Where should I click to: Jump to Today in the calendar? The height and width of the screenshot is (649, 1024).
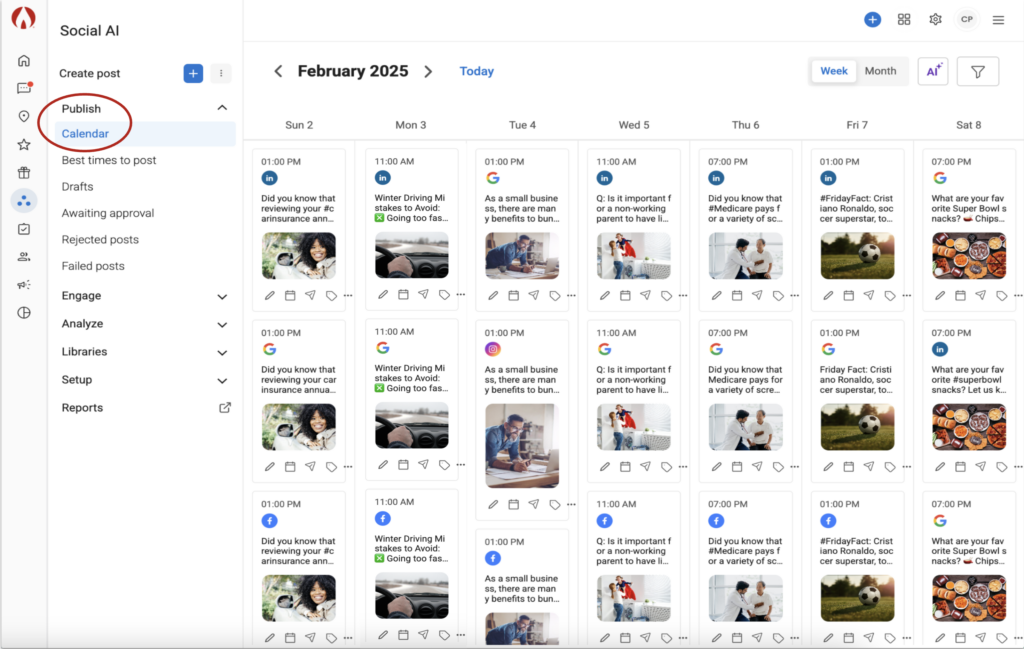pos(476,71)
